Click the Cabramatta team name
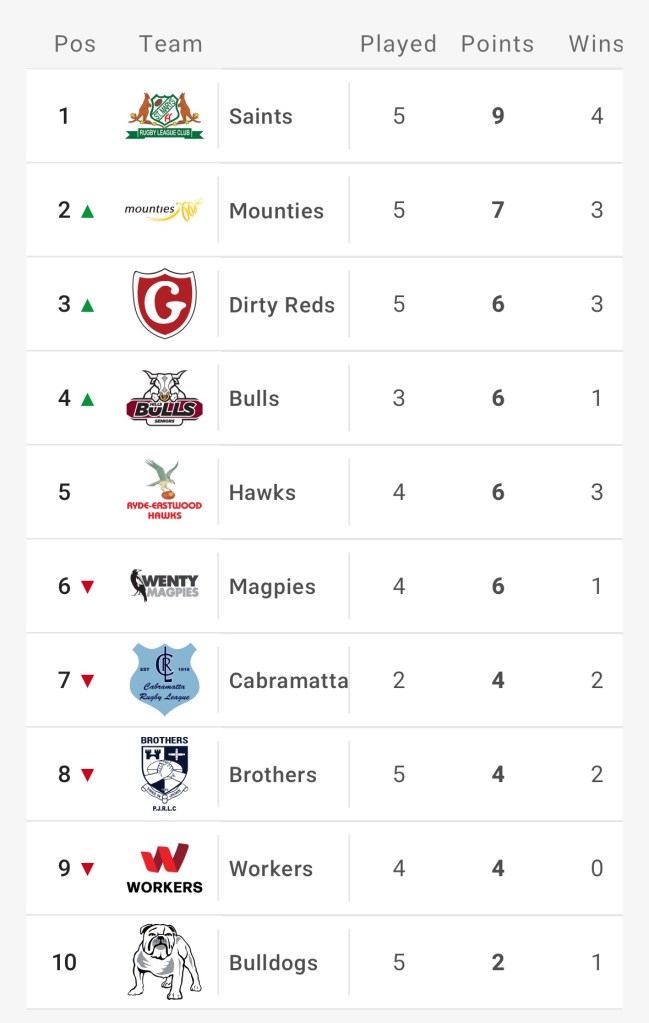 point(288,681)
